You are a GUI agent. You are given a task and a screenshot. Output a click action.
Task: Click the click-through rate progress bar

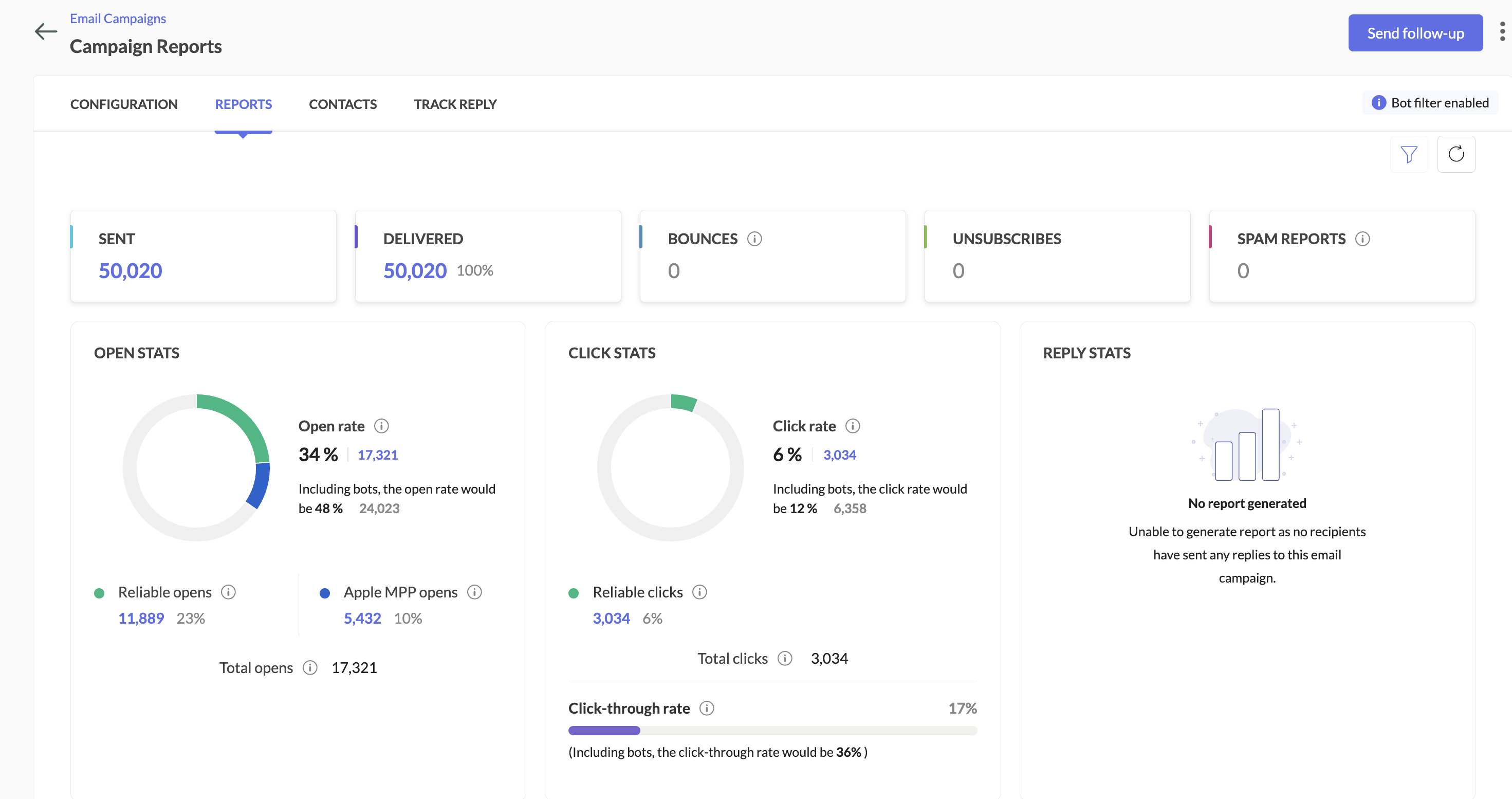pos(772,731)
